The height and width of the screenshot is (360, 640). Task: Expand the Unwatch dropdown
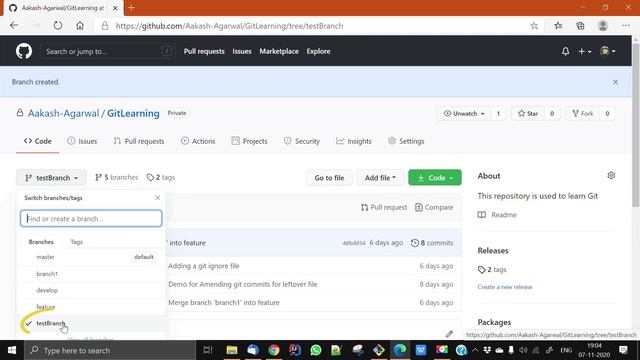click(x=464, y=113)
